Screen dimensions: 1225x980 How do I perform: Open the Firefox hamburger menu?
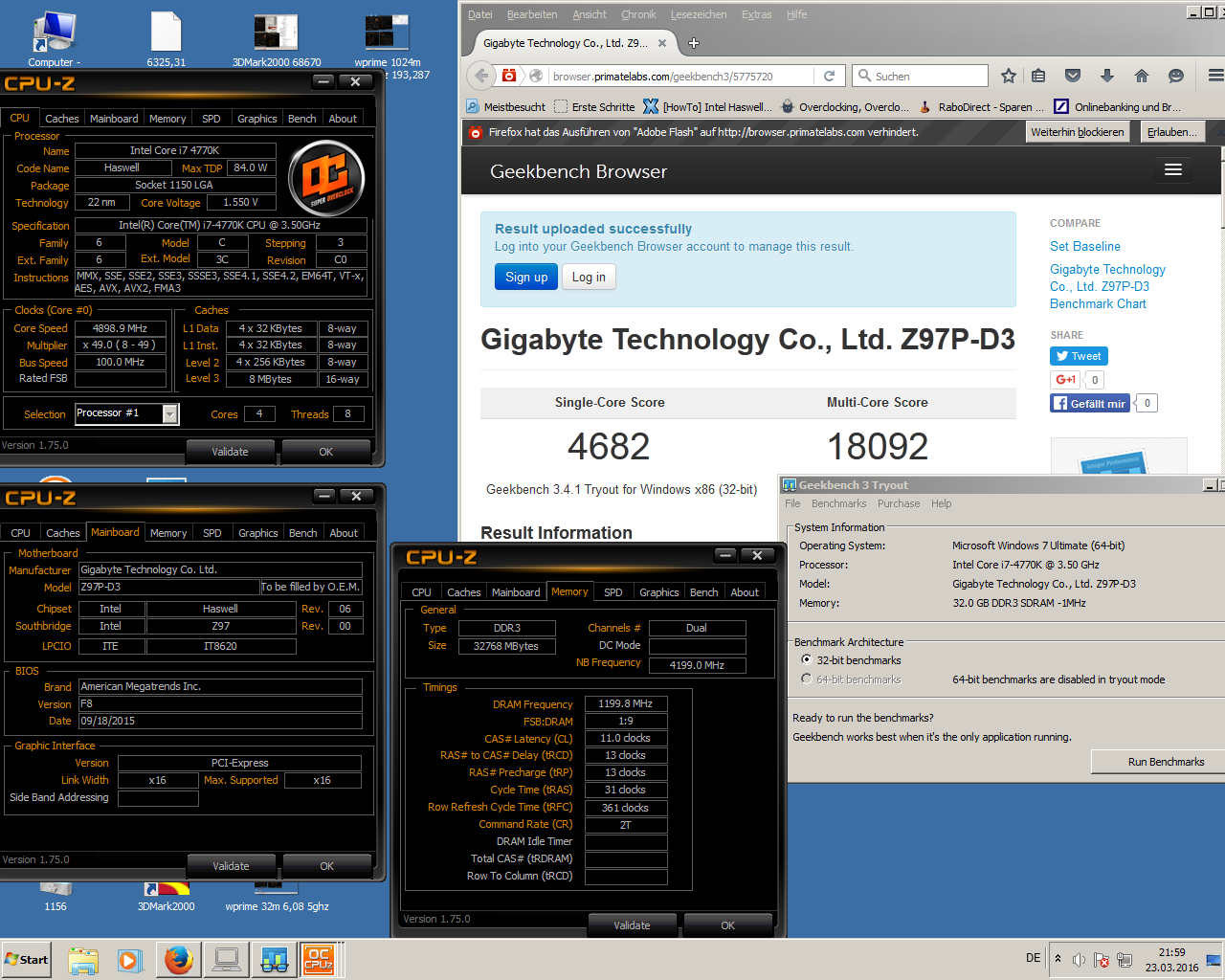pyautogui.click(x=1214, y=76)
